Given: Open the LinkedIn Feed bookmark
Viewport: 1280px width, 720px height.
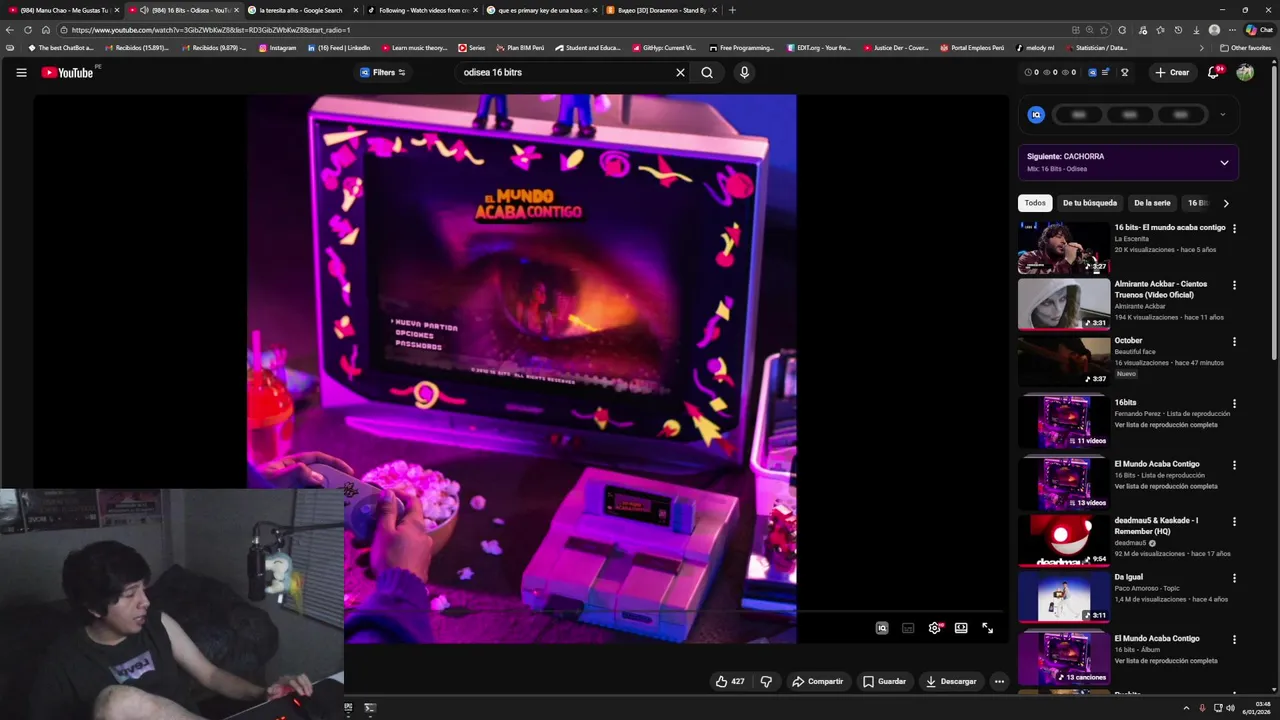Looking at the screenshot, I should click(x=338, y=48).
